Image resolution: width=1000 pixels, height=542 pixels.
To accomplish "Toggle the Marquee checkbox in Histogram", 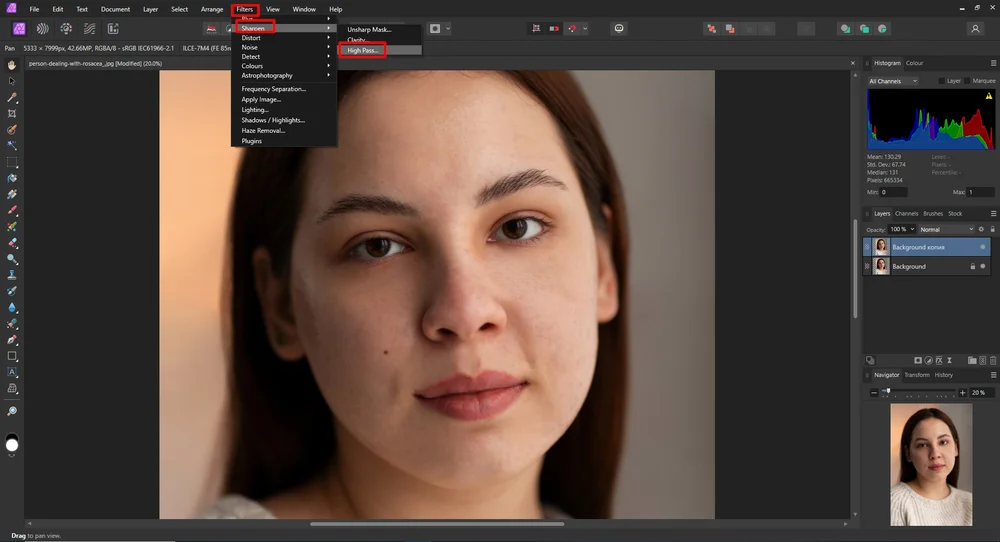I will pos(967,81).
